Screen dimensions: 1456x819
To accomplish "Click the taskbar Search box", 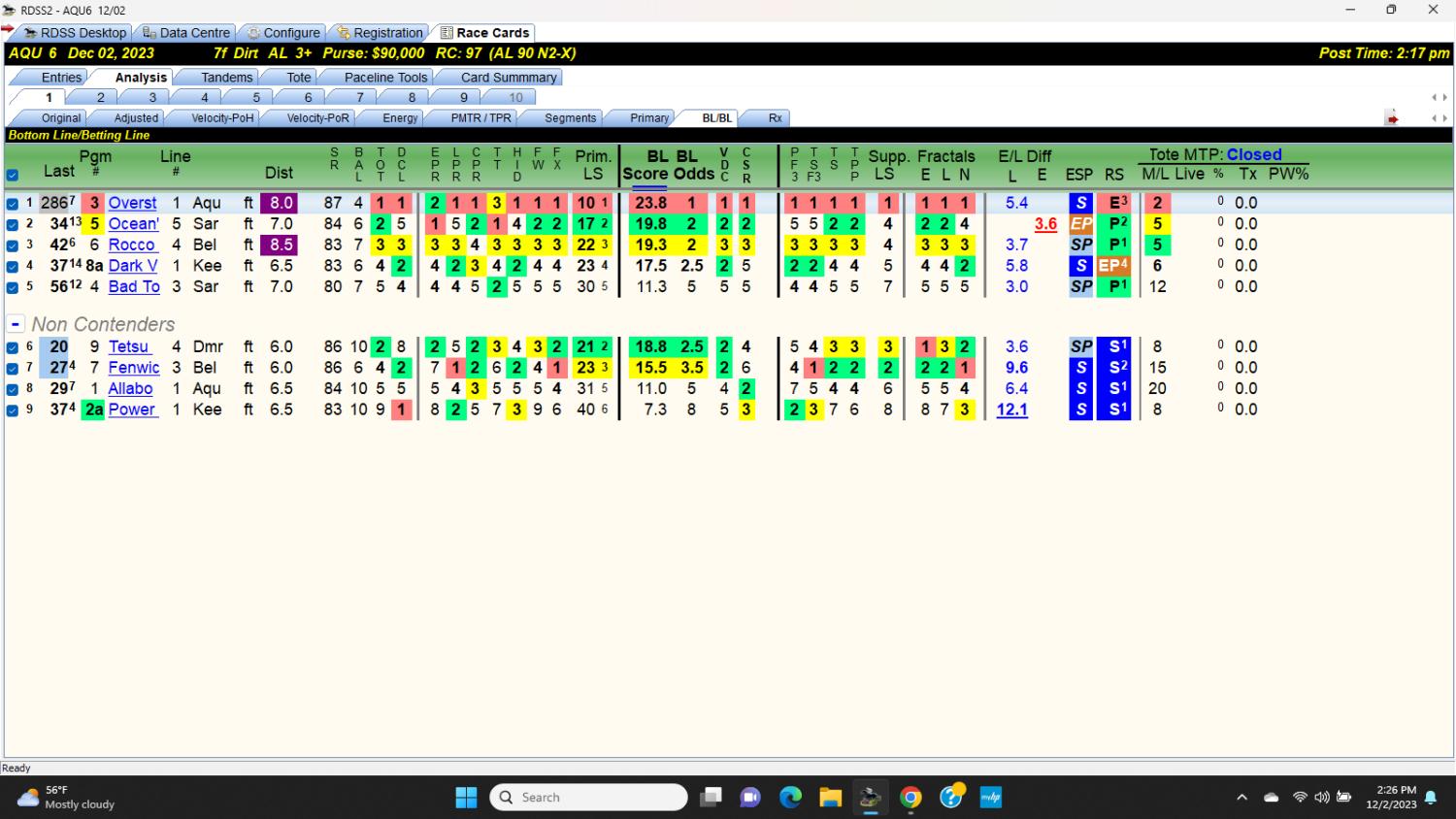I will coord(589,798).
